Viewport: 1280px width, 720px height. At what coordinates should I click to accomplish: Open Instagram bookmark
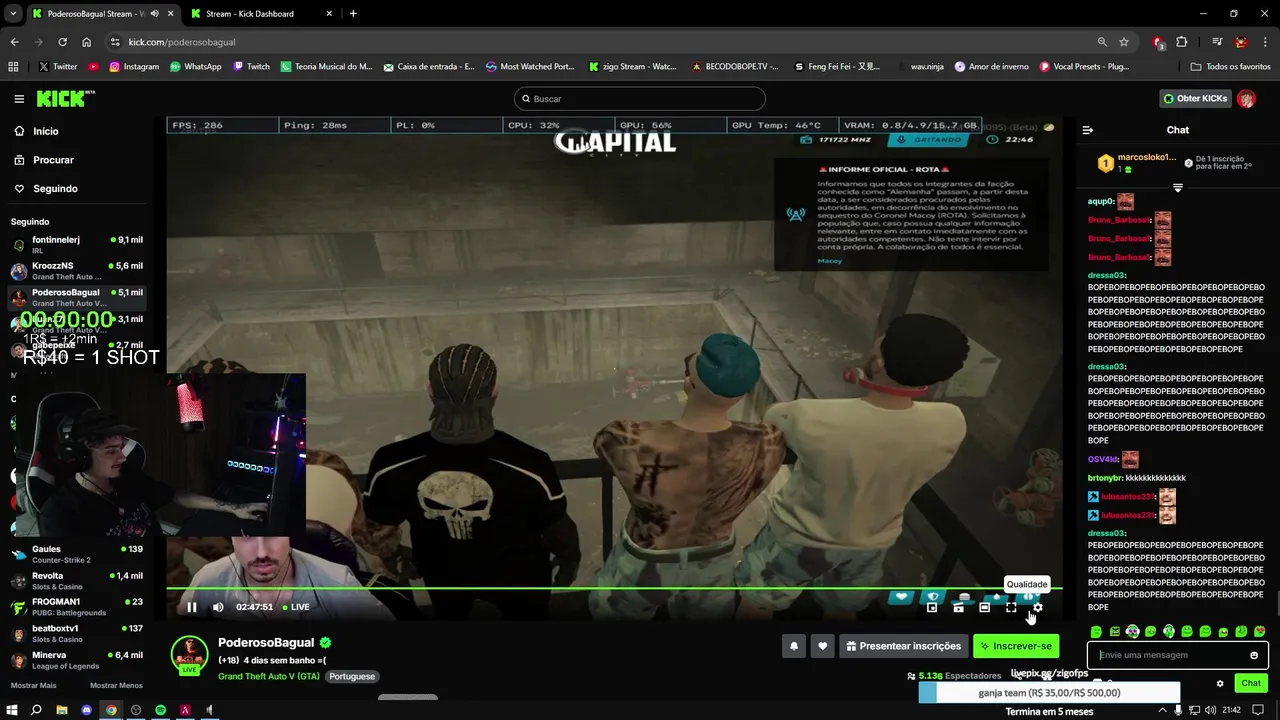(x=134, y=67)
